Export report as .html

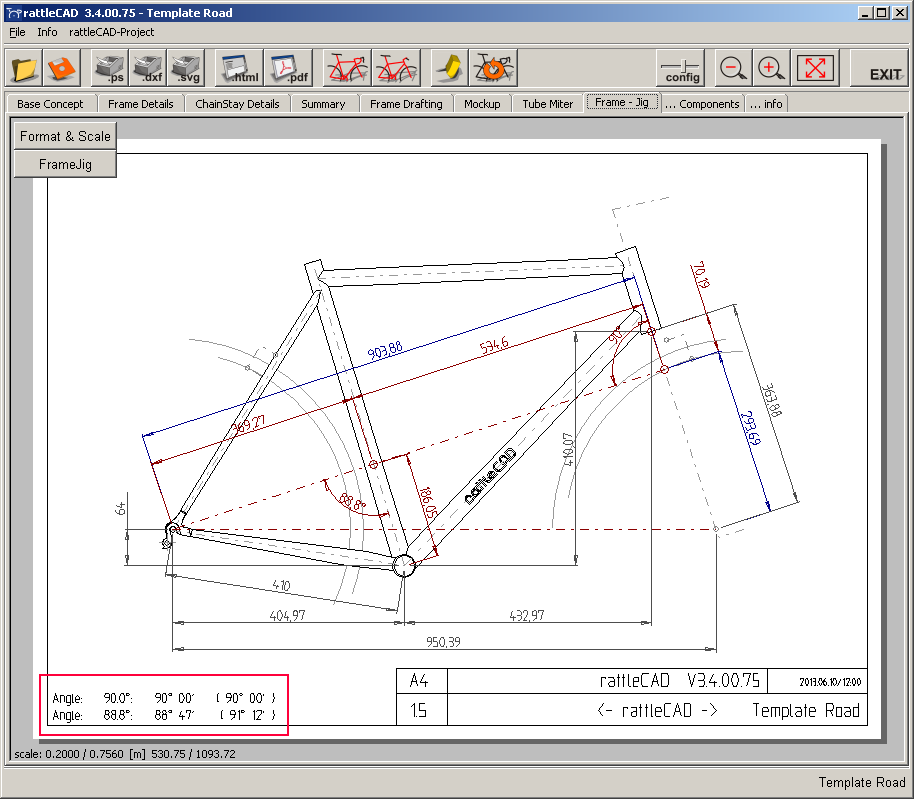239,68
